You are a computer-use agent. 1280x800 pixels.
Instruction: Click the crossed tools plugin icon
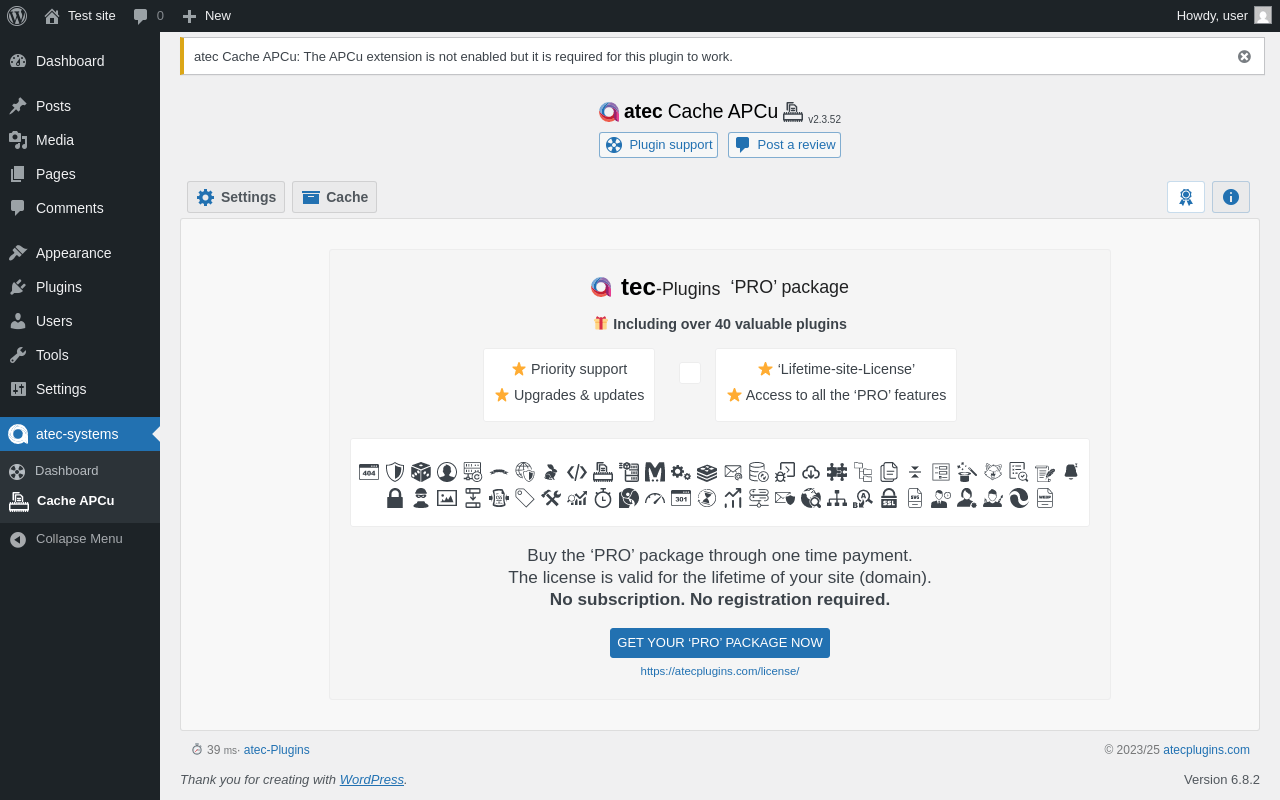(551, 498)
